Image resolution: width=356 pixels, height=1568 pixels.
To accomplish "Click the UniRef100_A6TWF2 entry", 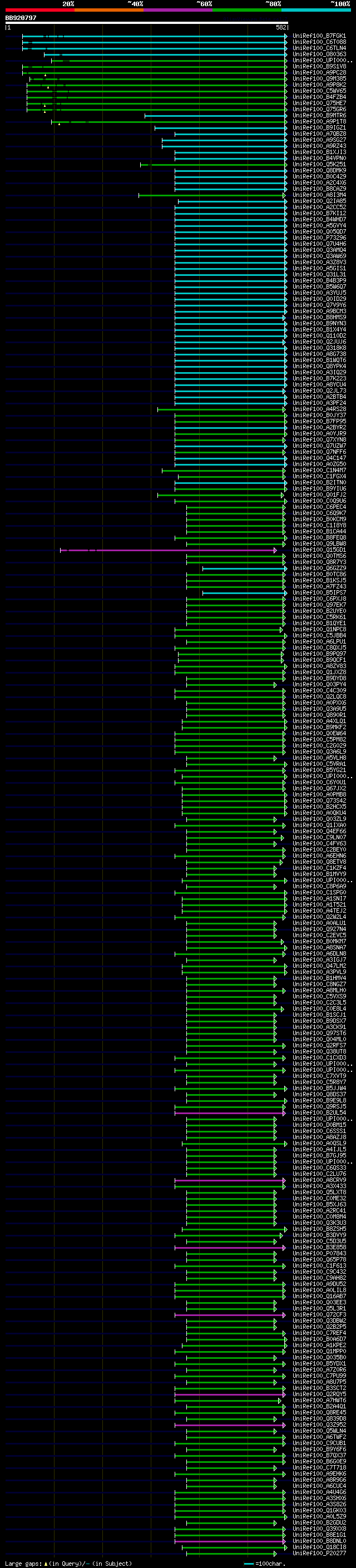I will (319, 1437).
